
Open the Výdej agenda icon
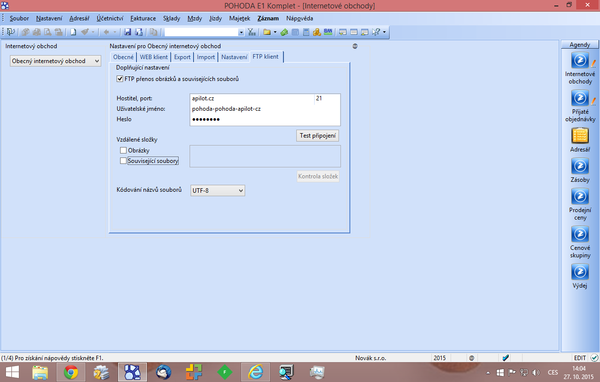[x=580, y=276]
